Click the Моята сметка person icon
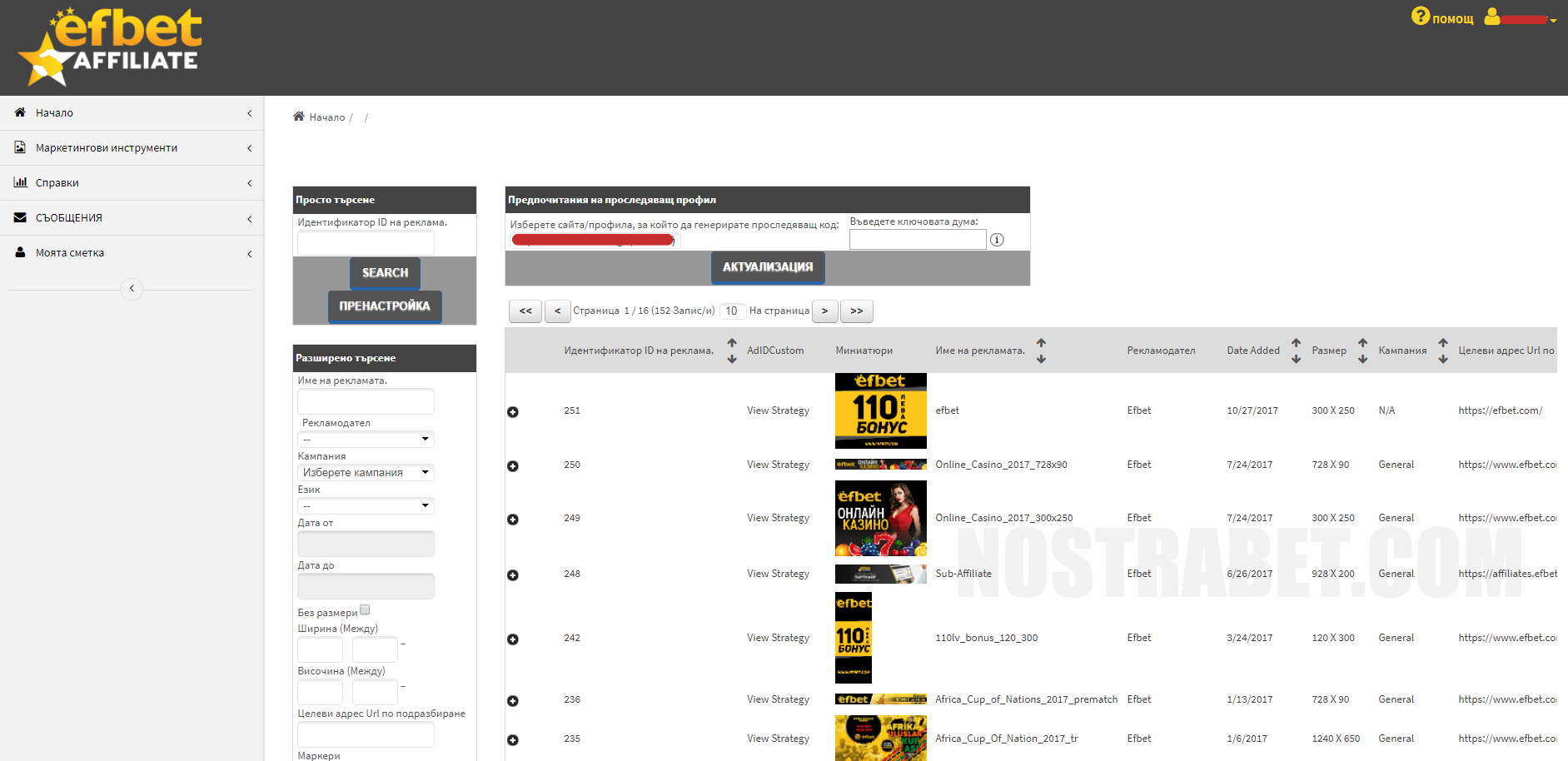 pos(20,251)
